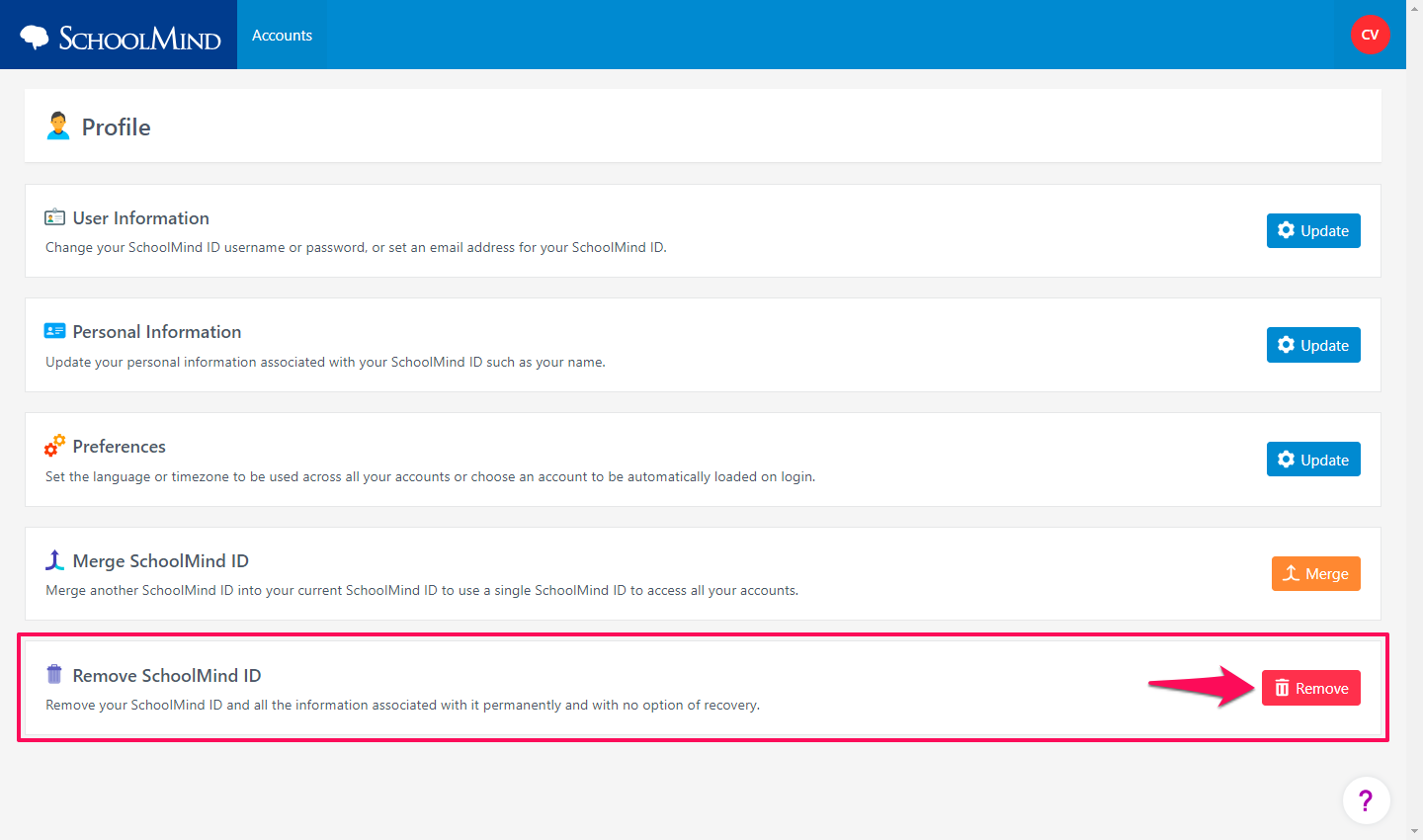
Task: Update Personal Information
Action: pos(1313,345)
